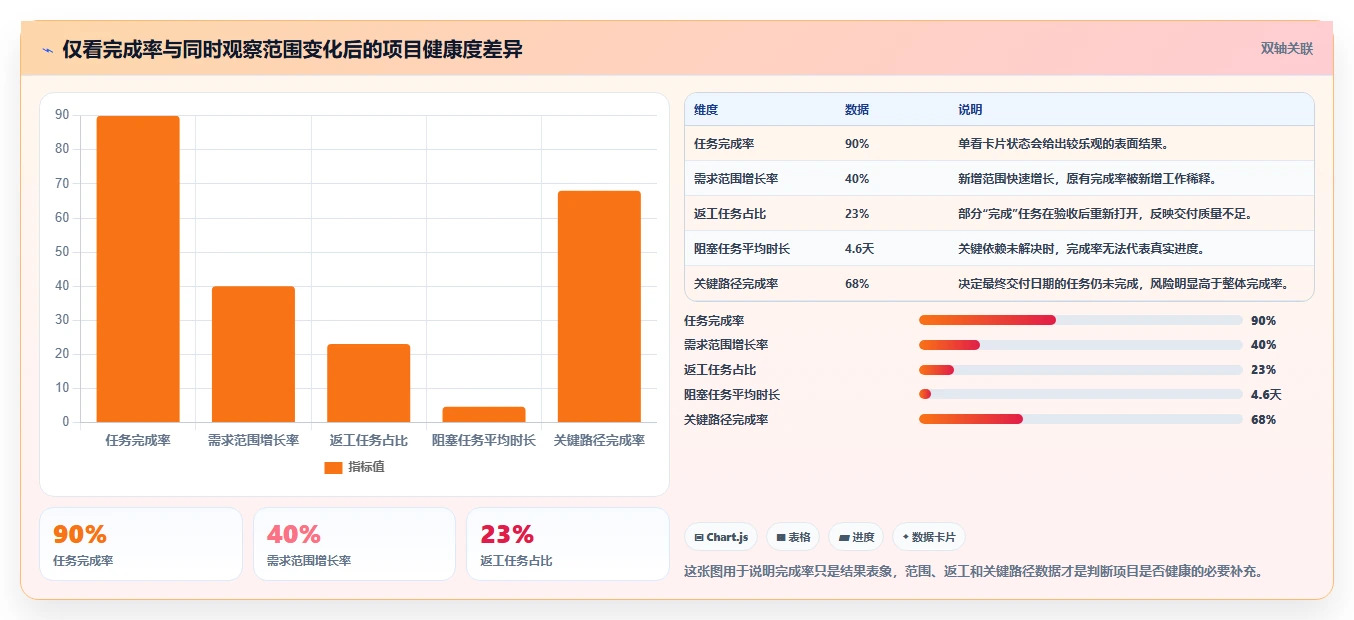This screenshot has height=620, width=1354.
Task: Click the icon inside the 表格 chip
Action: click(781, 537)
